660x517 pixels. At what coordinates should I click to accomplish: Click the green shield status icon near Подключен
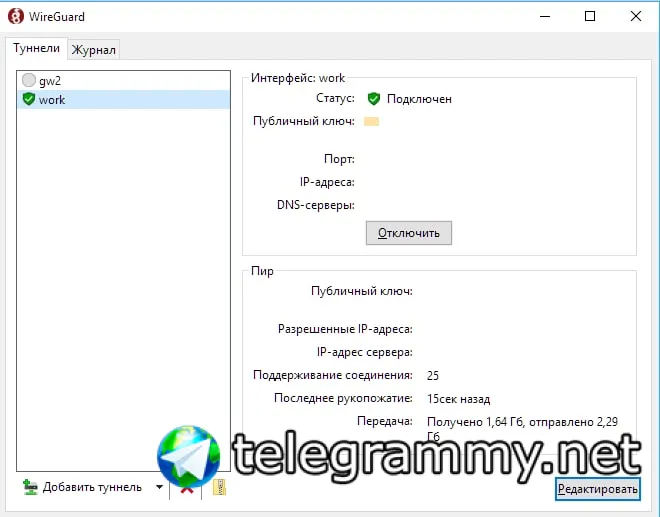[374, 99]
